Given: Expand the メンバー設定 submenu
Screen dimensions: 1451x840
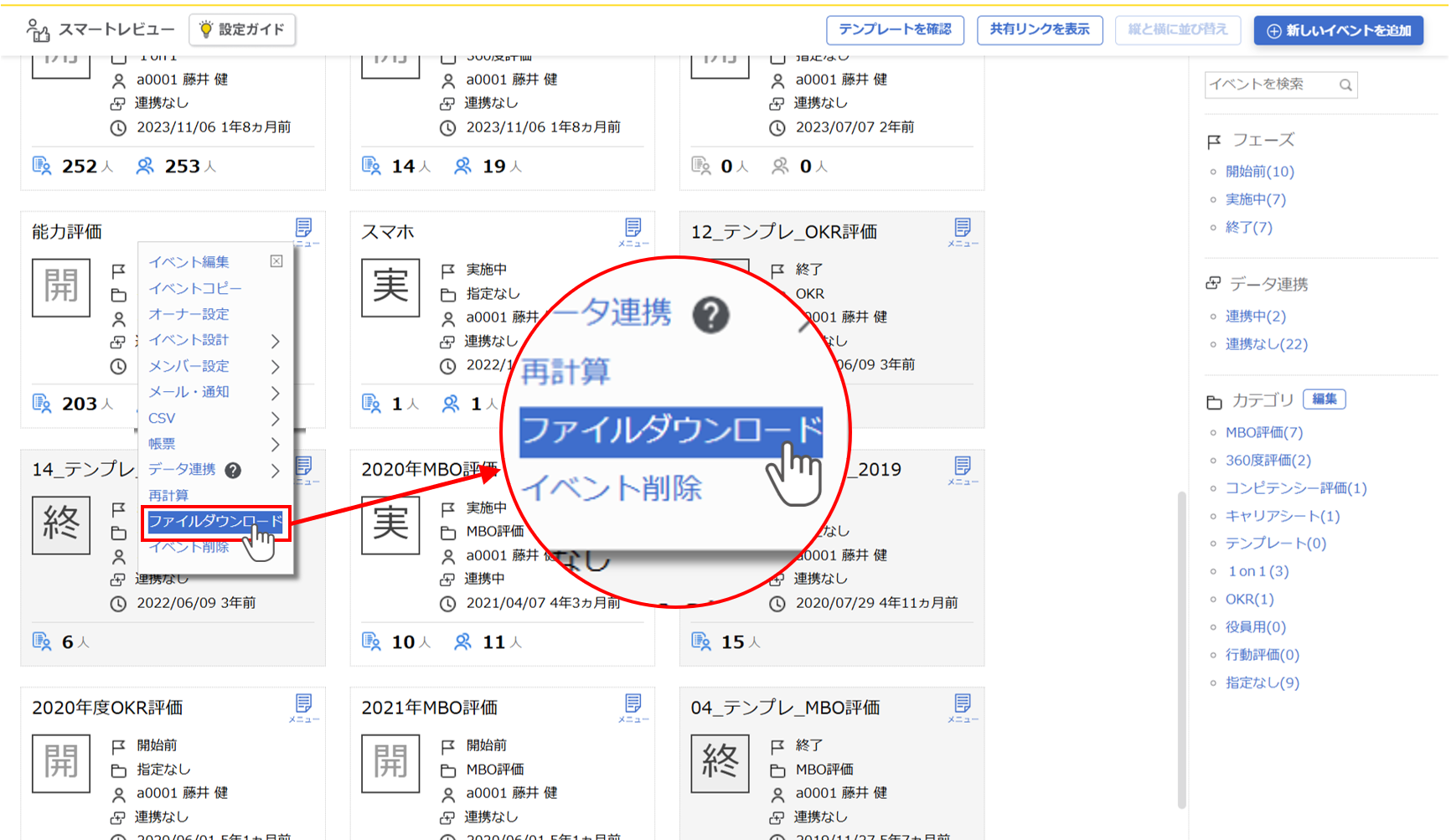Looking at the screenshot, I should pos(276,367).
